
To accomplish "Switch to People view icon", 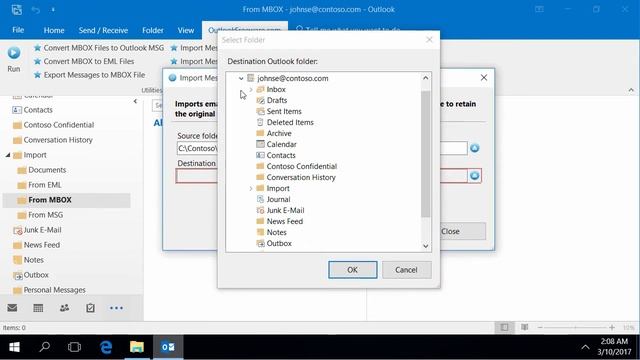I will [64, 308].
